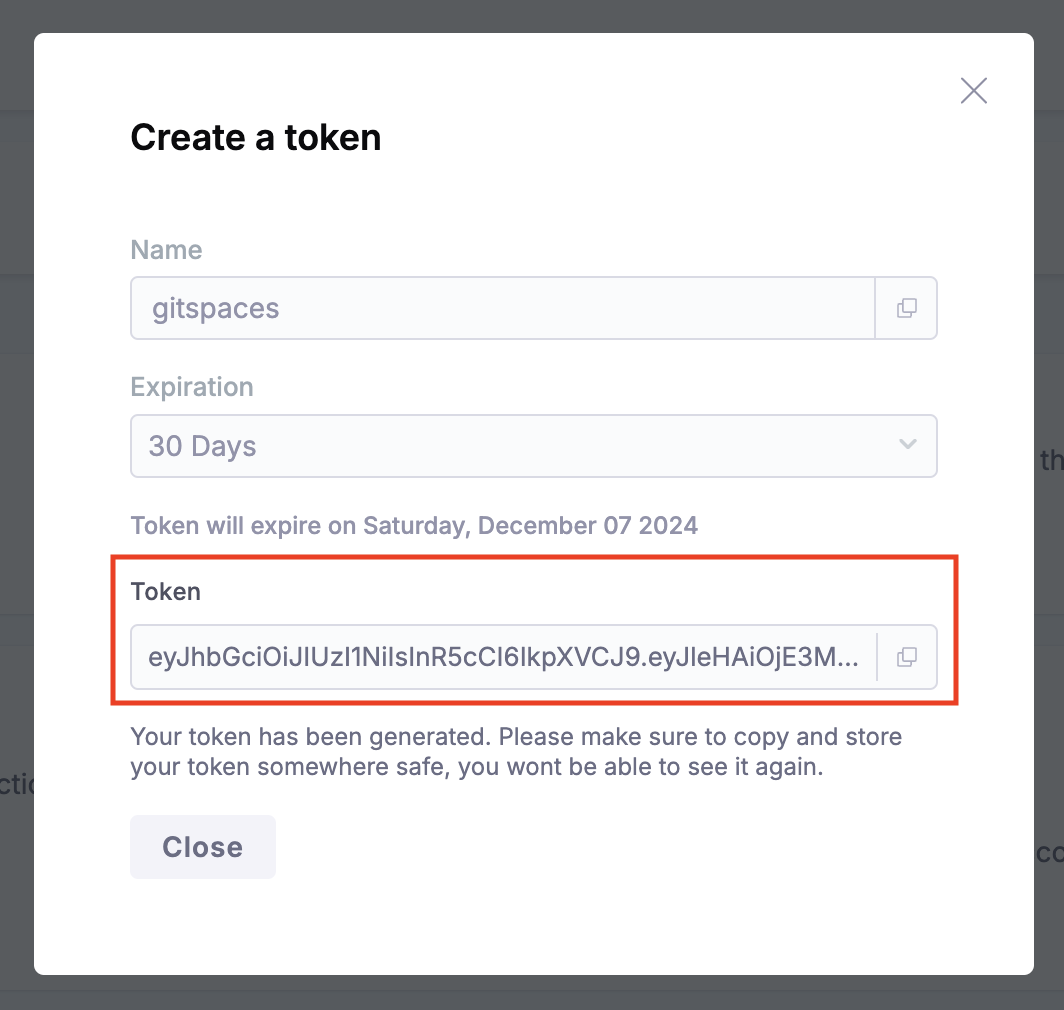Select the "30 Days" value text
The width and height of the screenshot is (1064, 1010).
(203, 445)
